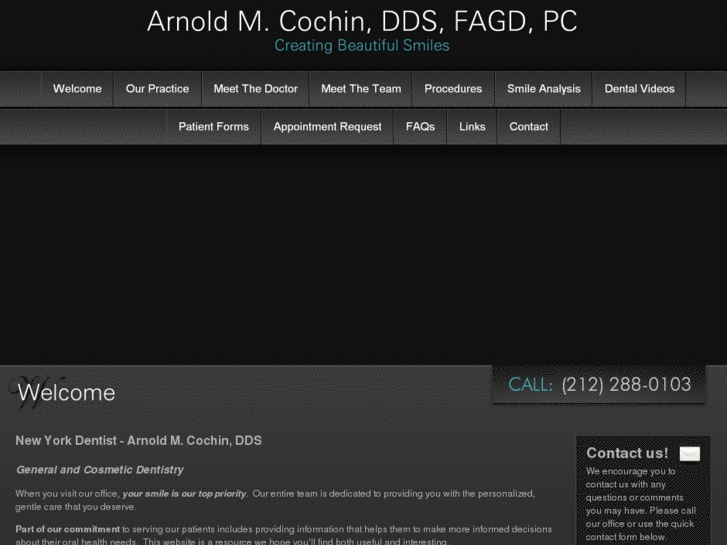Click the General and Cosmetic Dentistry subheading
The height and width of the screenshot is (545, 727).
pos(100,470)
